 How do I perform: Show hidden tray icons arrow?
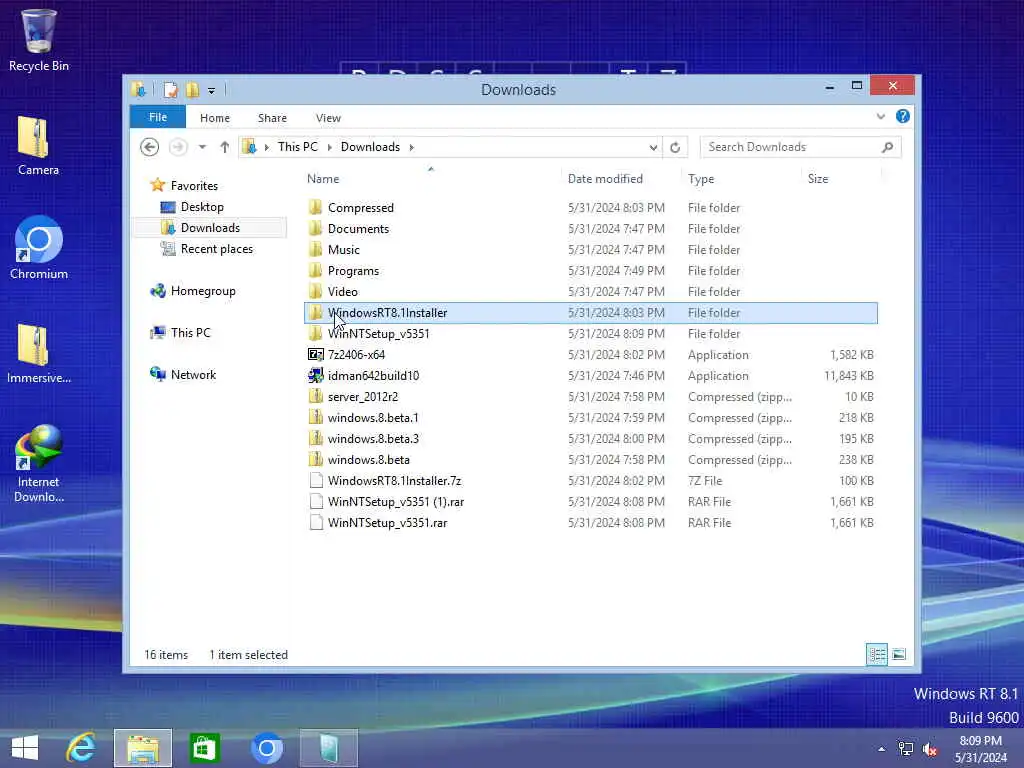[x=882, y=749]
